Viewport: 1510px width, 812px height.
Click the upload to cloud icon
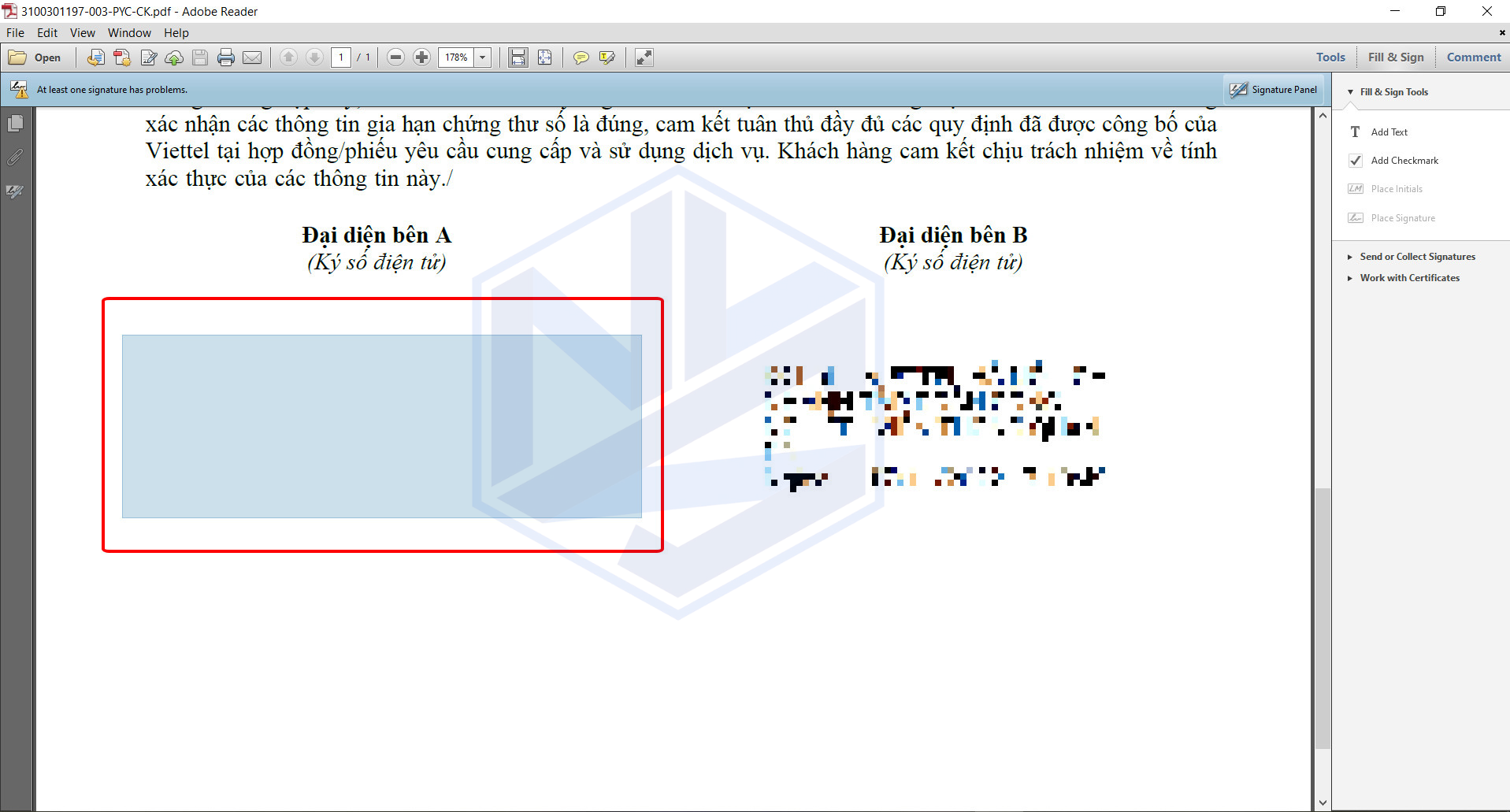[x=174, y=57]
